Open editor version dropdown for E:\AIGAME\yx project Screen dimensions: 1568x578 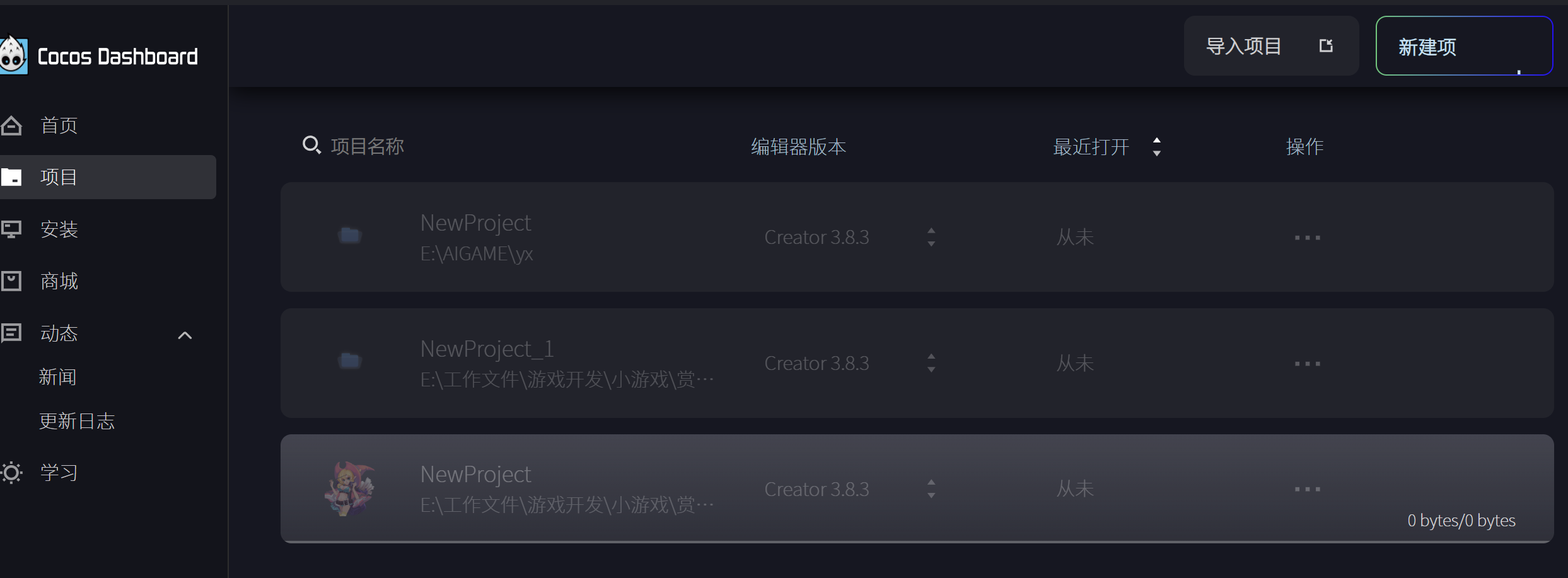(931, 237)
